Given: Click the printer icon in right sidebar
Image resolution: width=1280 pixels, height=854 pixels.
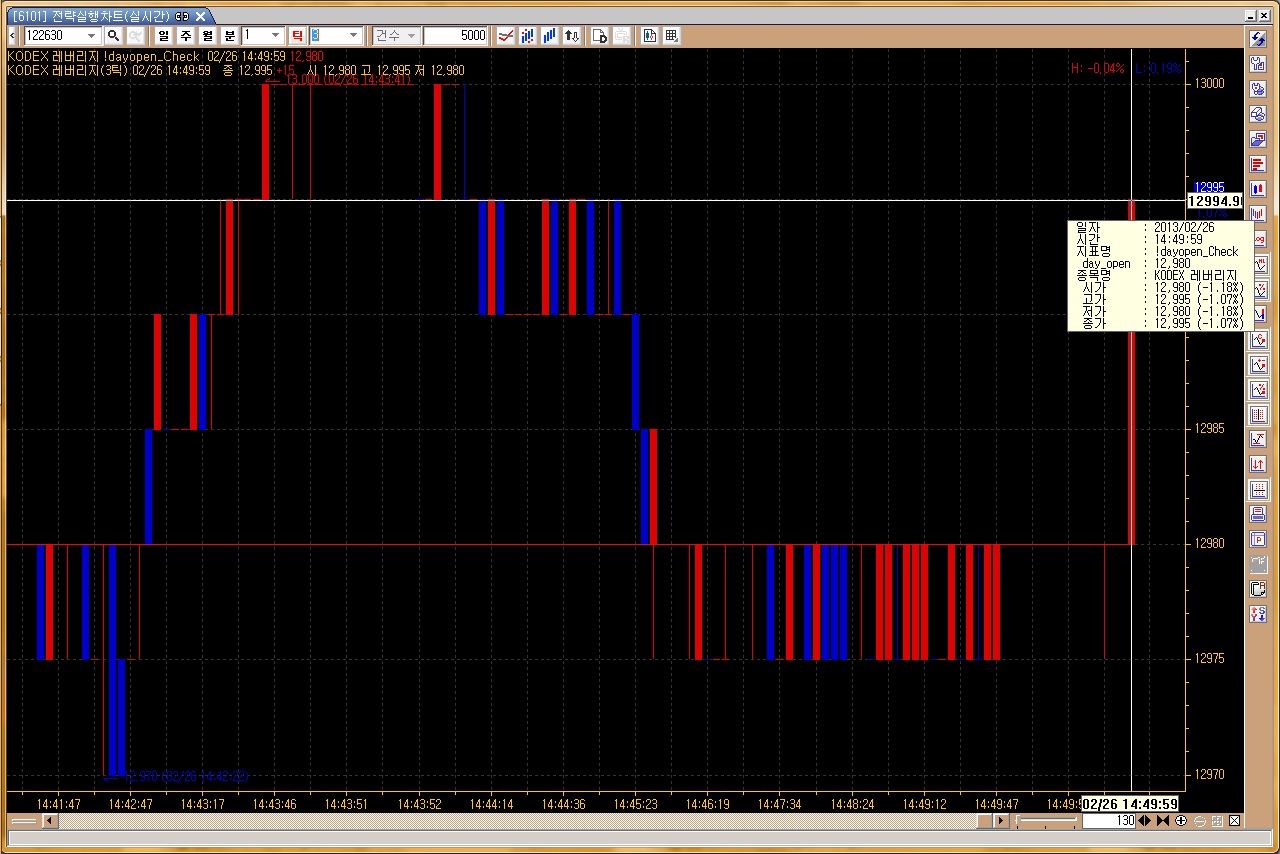Looking at the screenshot, I should click(1259, 515).
